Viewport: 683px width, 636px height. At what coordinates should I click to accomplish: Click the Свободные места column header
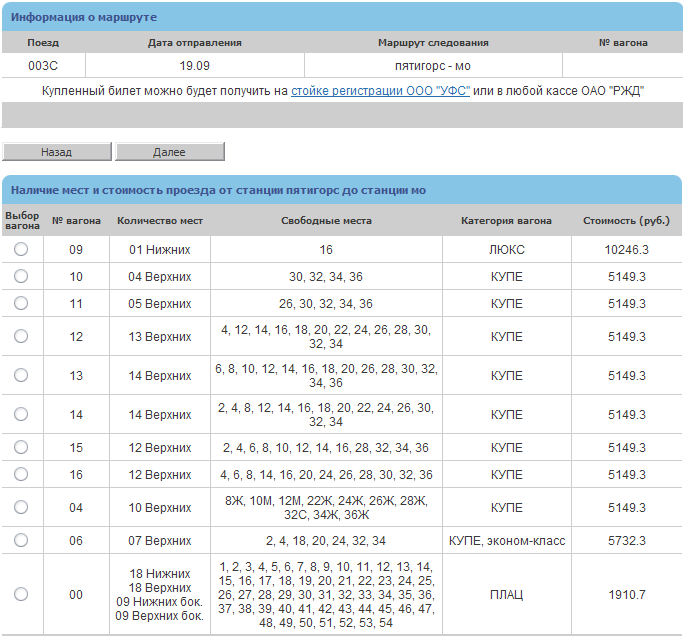[326, 220]
